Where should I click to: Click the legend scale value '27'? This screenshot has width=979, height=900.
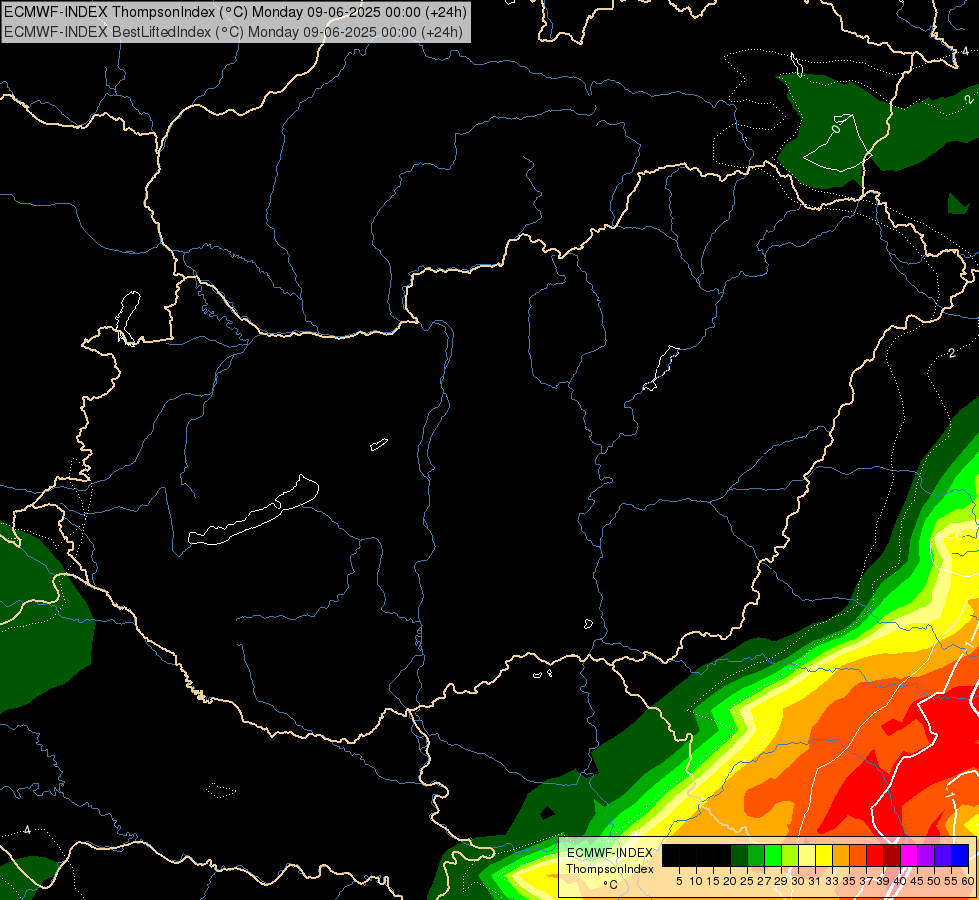764,881
